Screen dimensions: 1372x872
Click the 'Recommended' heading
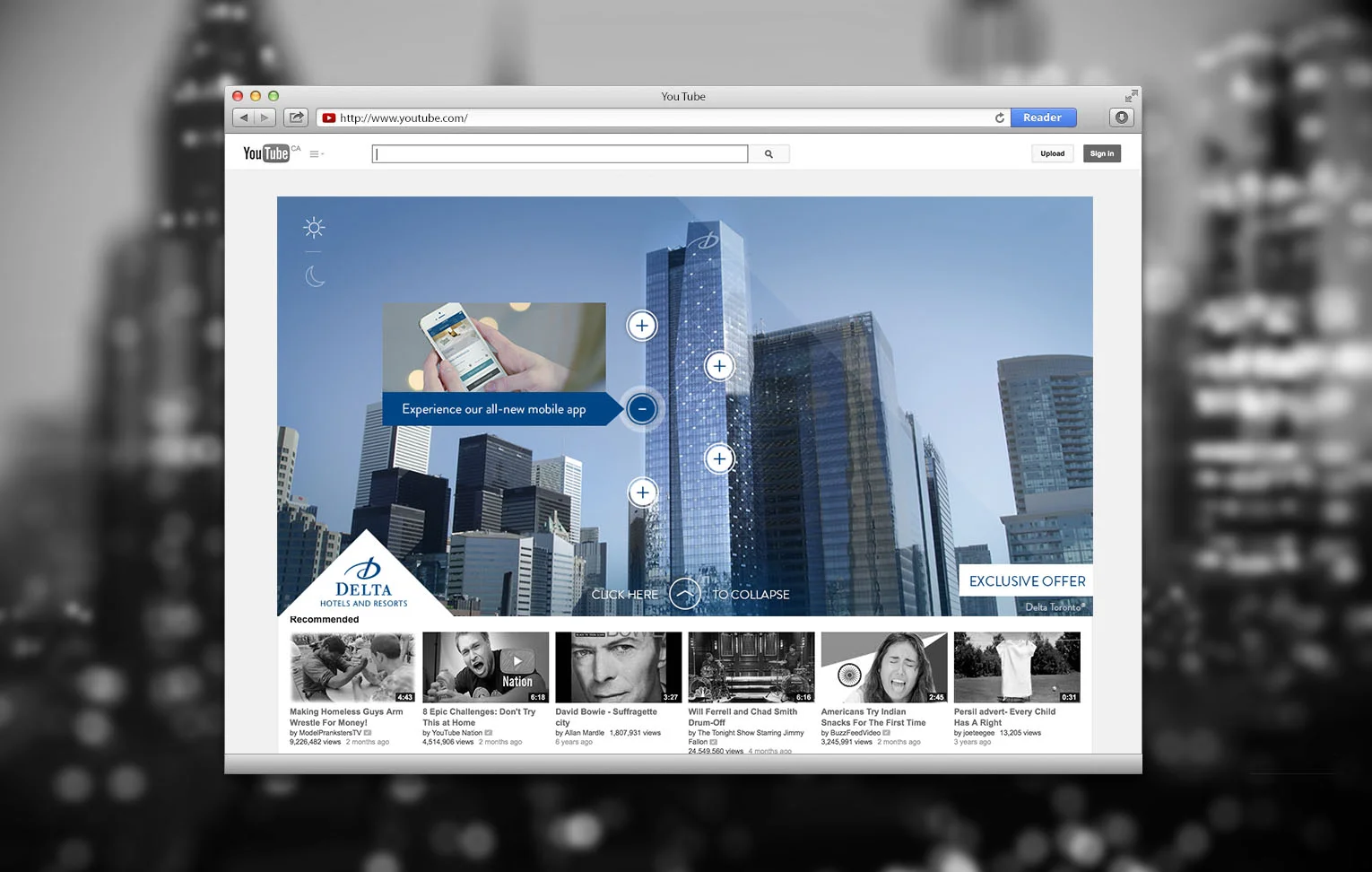pyautogui.click(x=325, y=620)
